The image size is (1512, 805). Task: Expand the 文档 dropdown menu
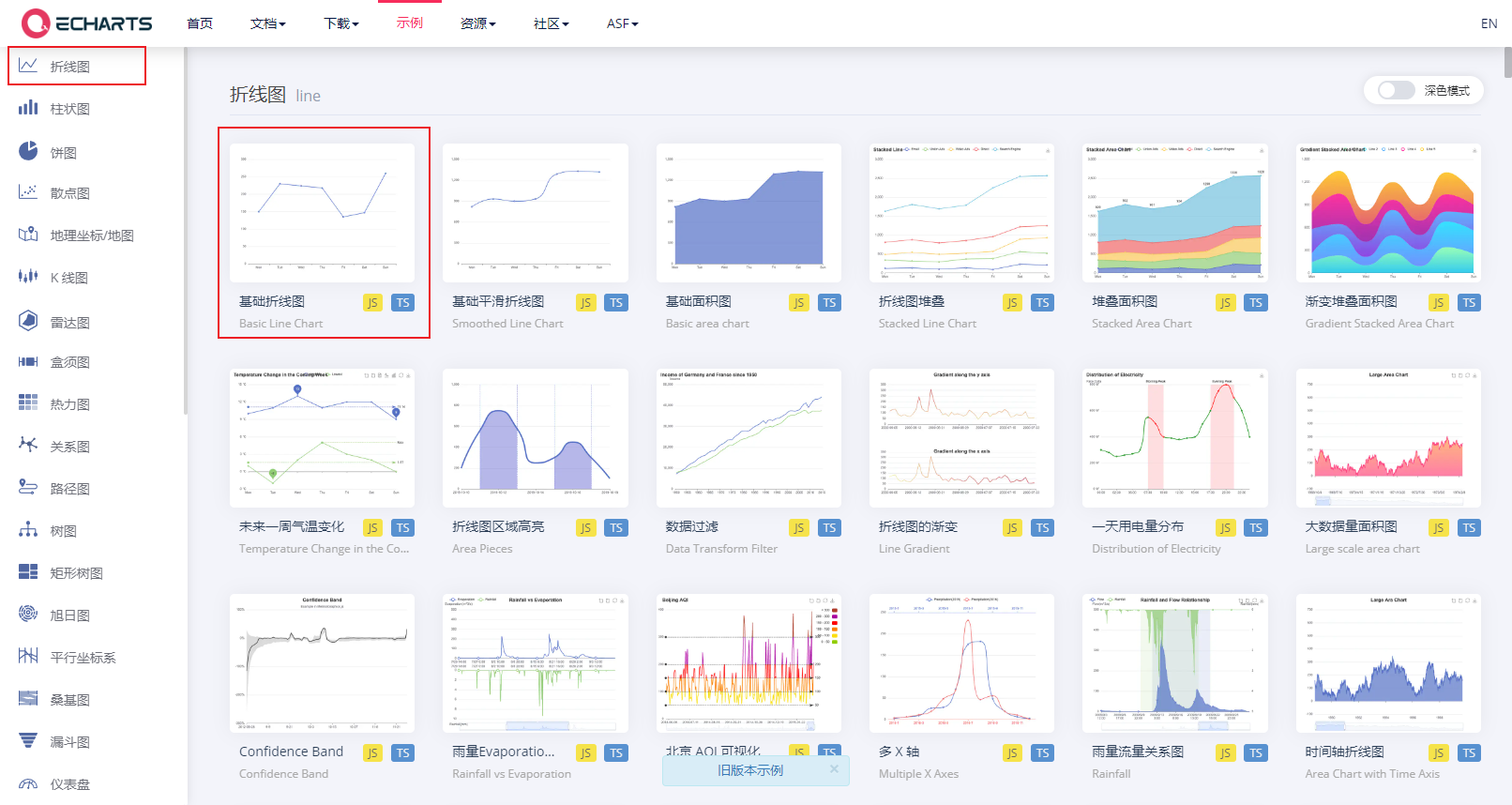[x=268, y=23]
